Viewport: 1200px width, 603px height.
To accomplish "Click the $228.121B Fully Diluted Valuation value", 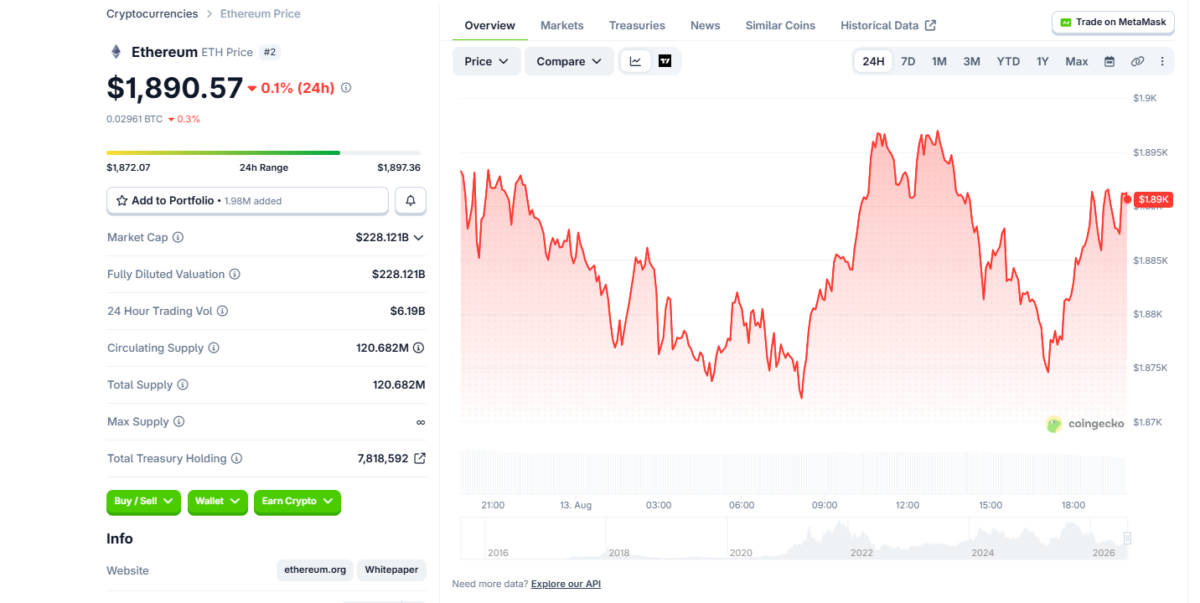I will 399,274.
